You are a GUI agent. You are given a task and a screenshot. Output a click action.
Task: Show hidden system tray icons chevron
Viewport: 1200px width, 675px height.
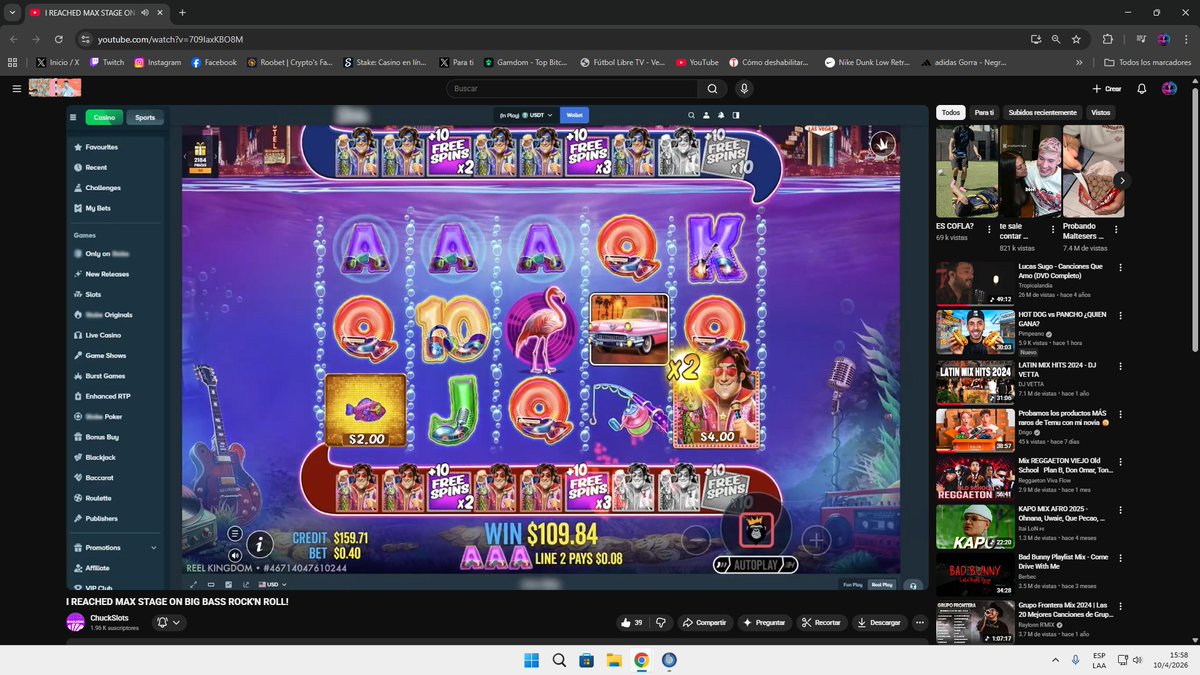click(1056, 660)
